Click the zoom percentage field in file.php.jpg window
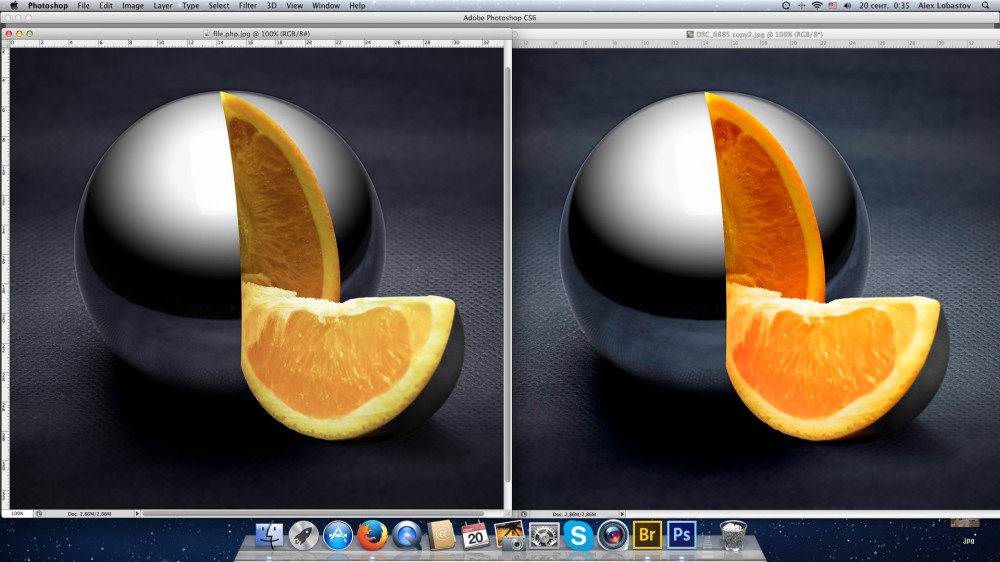Image resolution: width=1000 pixels, height=562 pixels. tap(17, 513)
